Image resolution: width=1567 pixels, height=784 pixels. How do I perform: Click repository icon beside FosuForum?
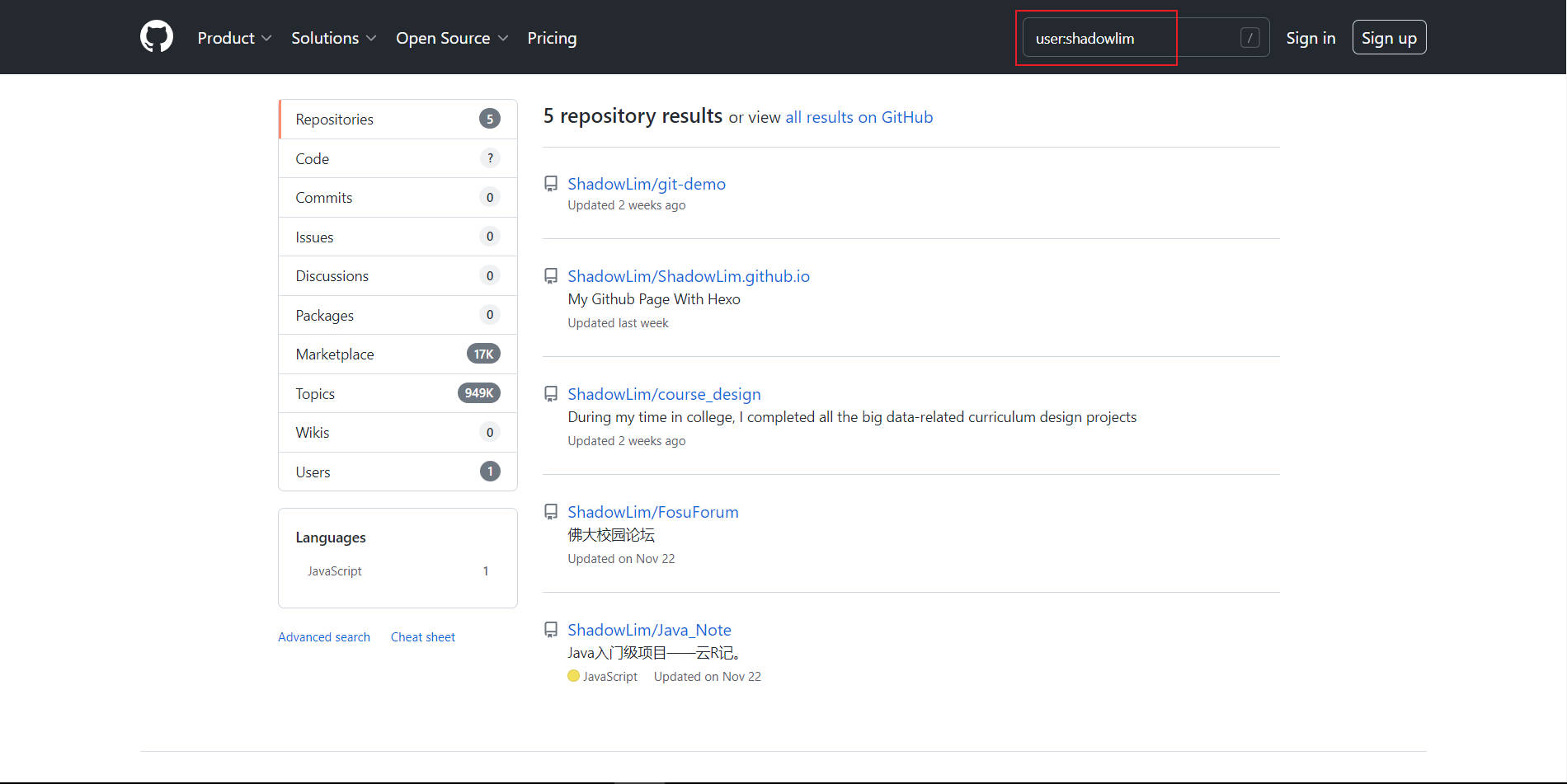[551, 512]
